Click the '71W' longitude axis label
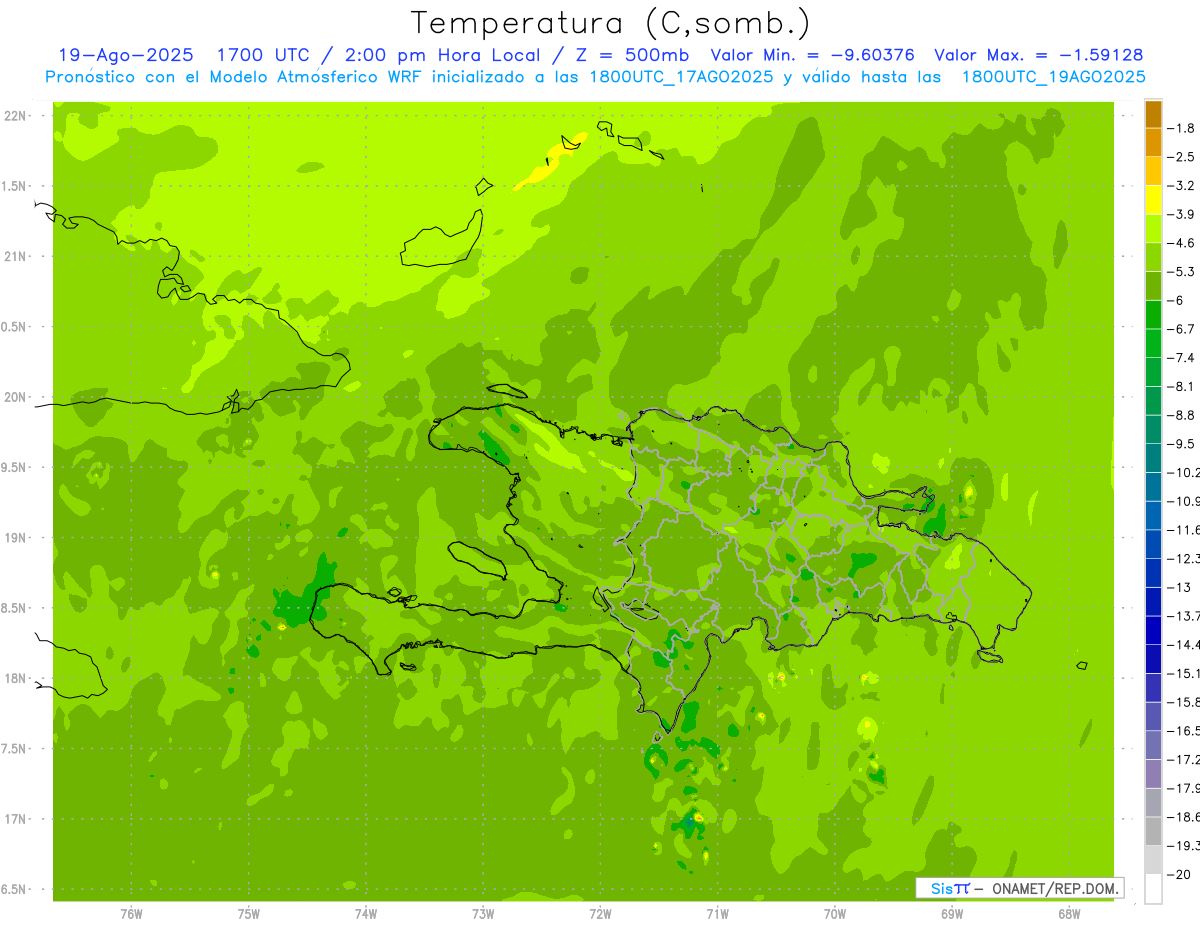This screenshot has width=1200, height=927. pos(717,914)
